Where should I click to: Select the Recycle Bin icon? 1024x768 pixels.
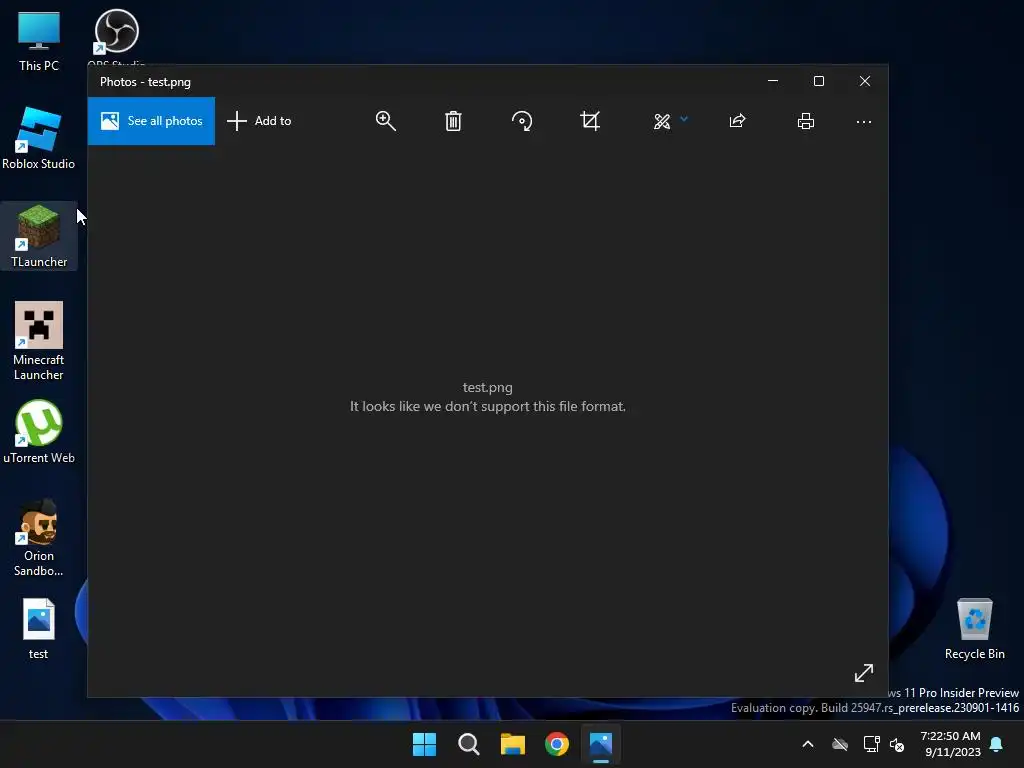pyautogui.click(x=974, y=629)
